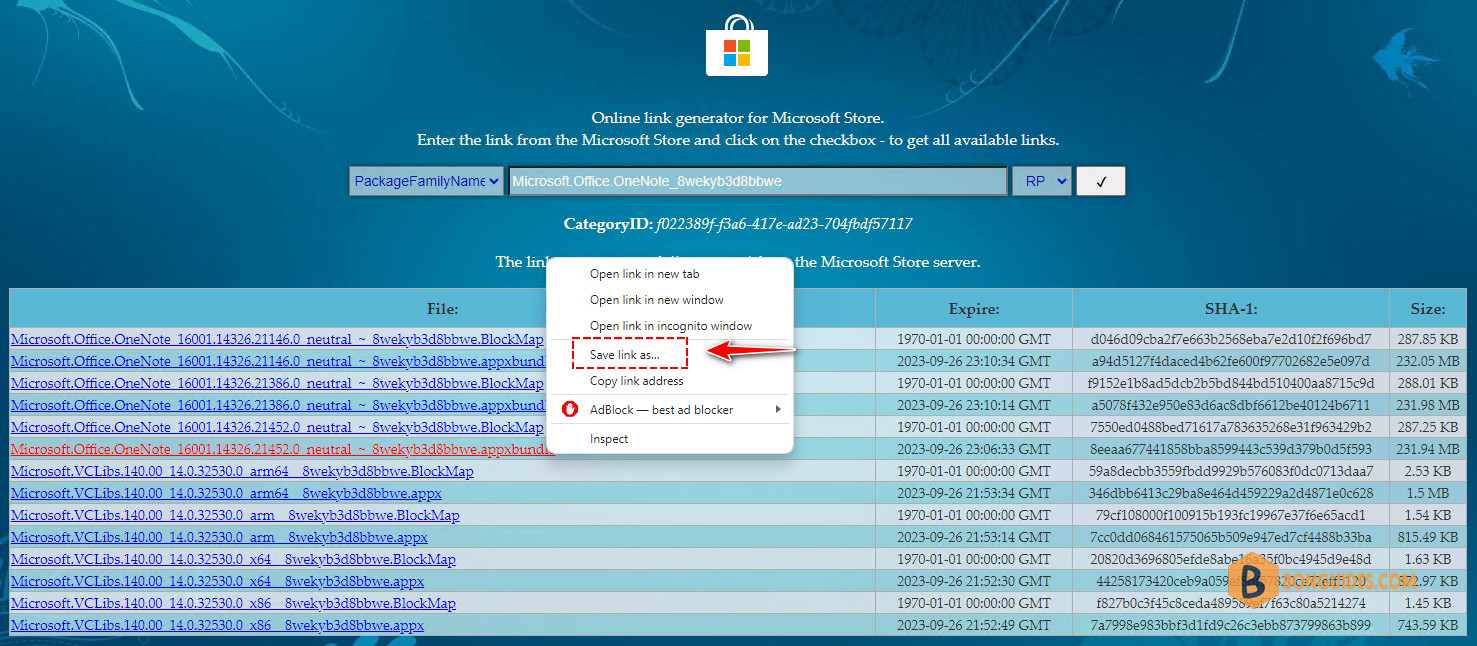The width and height of the screenshot is (1477, 646).
Task: Click the Microsoft Store shopping bag logo
Action: click(737, 46)
